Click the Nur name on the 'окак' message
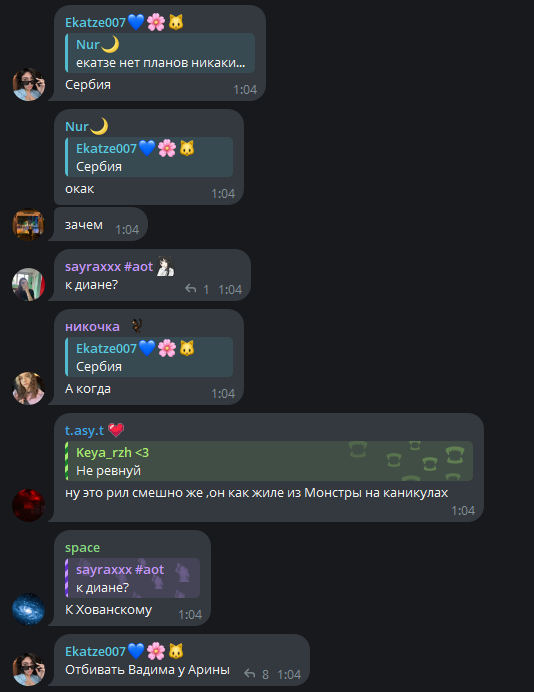The width and height of the screenshot is (534, 692). click(77, 127)
